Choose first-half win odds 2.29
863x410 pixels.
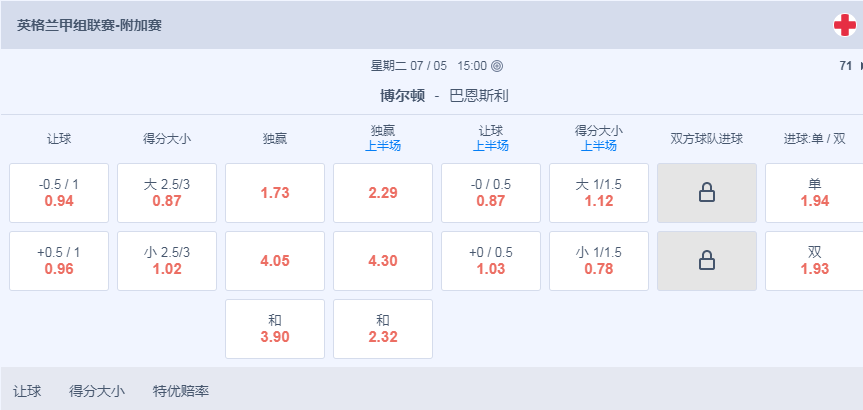(383, 193)
